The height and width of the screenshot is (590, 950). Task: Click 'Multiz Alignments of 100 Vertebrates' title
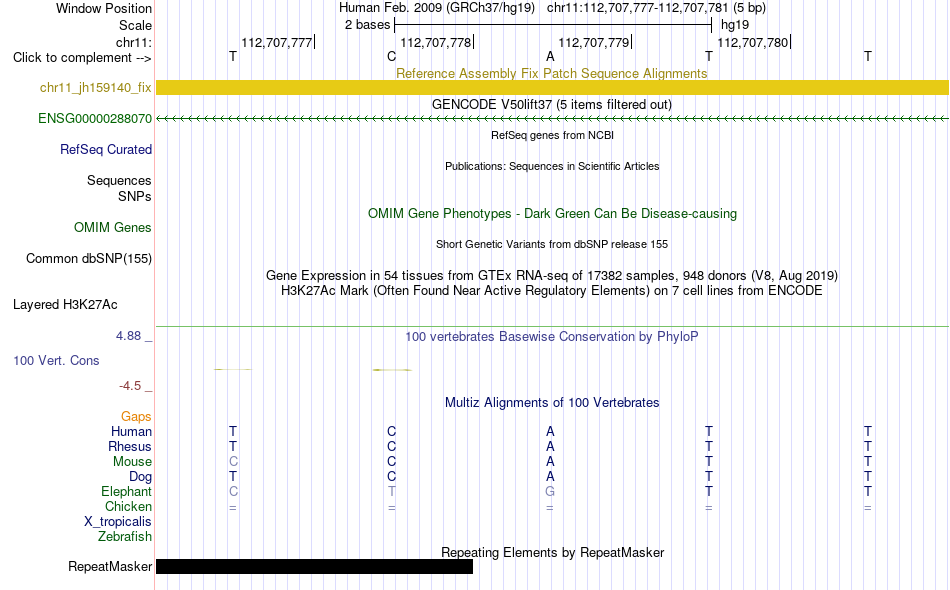point(552,403)
